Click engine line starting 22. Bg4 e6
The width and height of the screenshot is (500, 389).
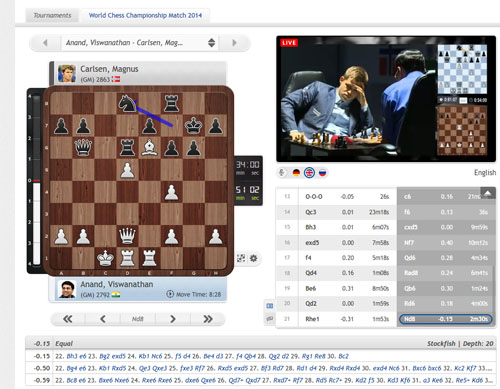[x=274, y=368]
